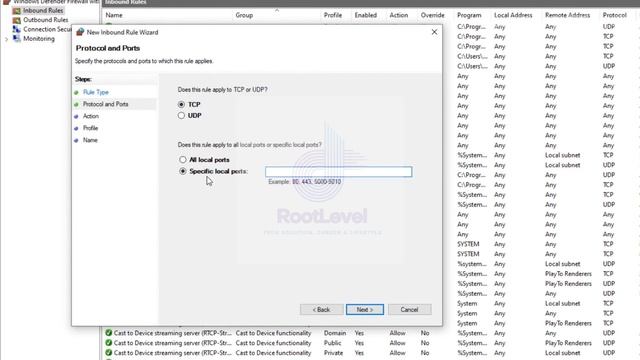The image size is (640, 360).
Task: Click the firewall wizard title bar icon
Action: coord(80,32)
